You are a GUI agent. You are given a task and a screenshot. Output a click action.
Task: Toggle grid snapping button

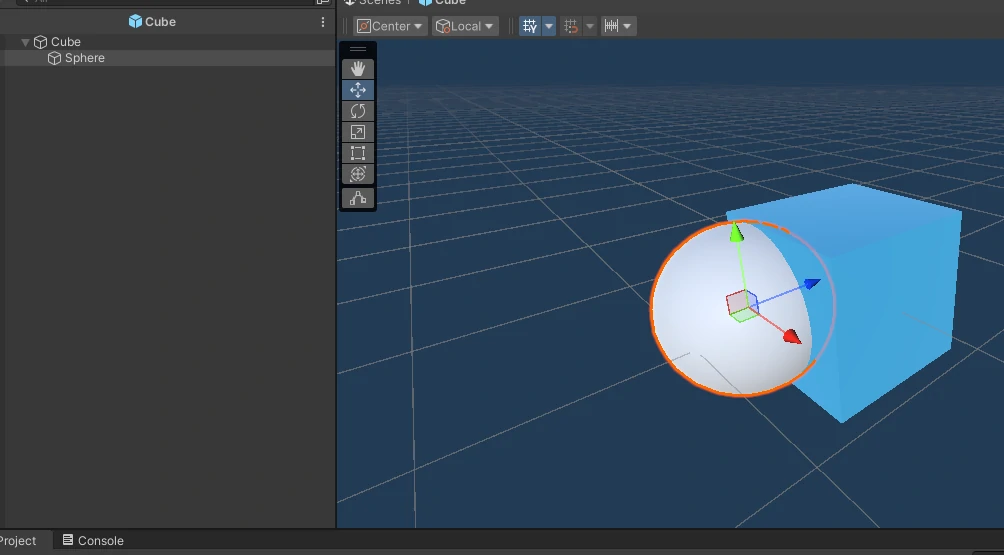(571, 26)
